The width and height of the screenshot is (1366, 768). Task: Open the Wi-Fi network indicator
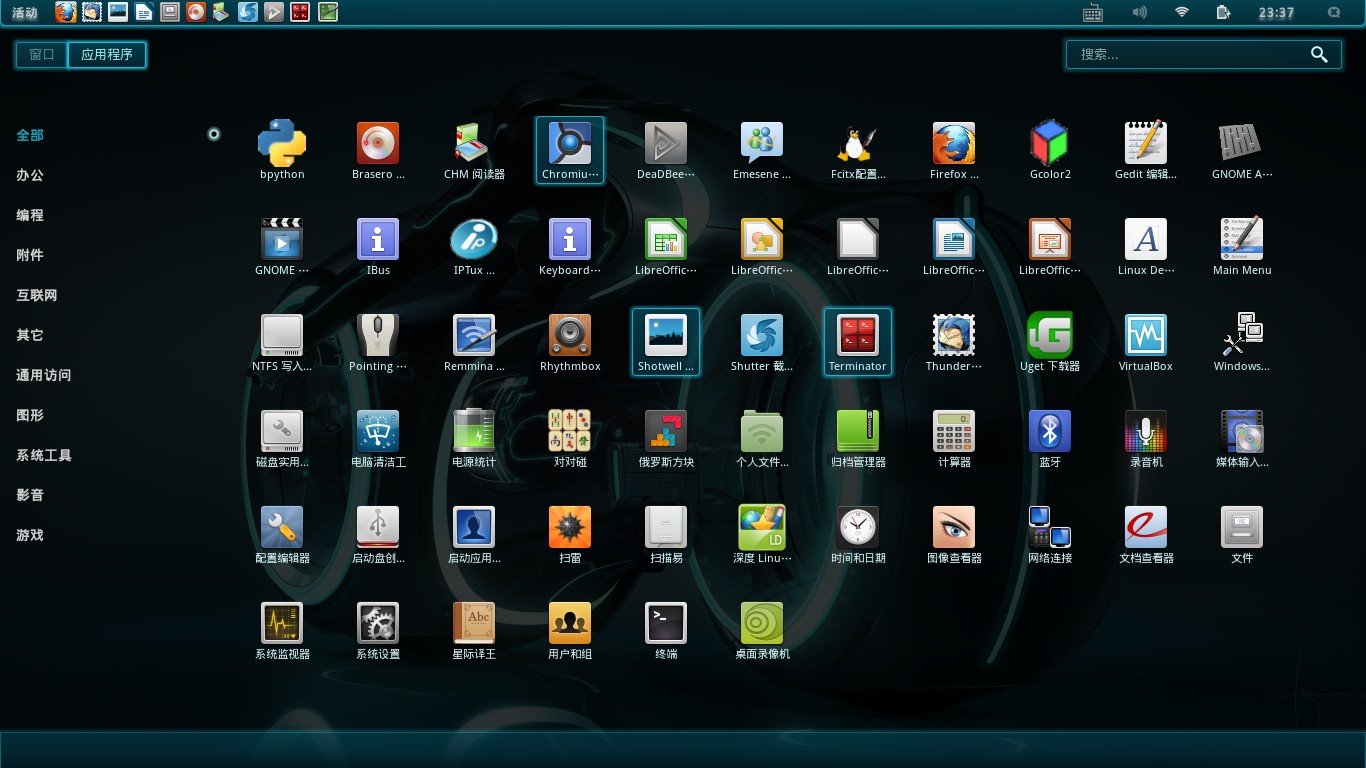click(1182, 12)
